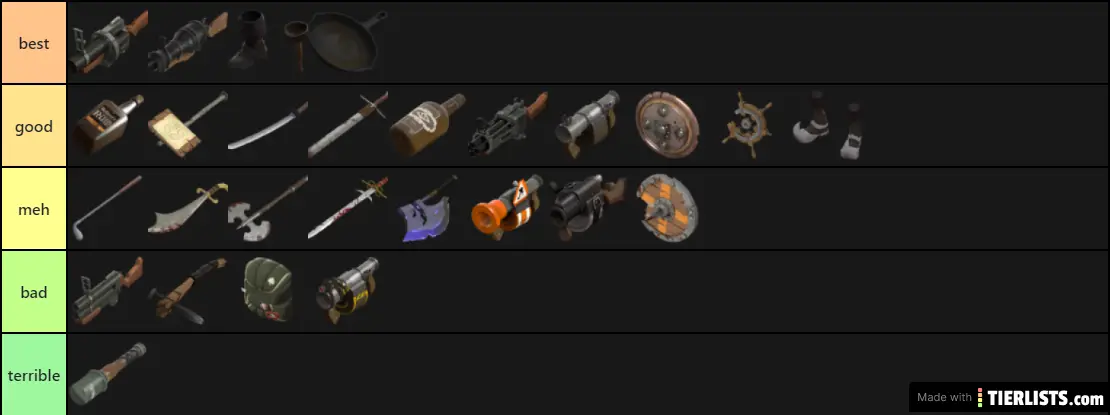Select the yellow 'meh' tier label
Image resolution: width=1110 pixels, height=415 pixels.
click(x=33, y=209)
